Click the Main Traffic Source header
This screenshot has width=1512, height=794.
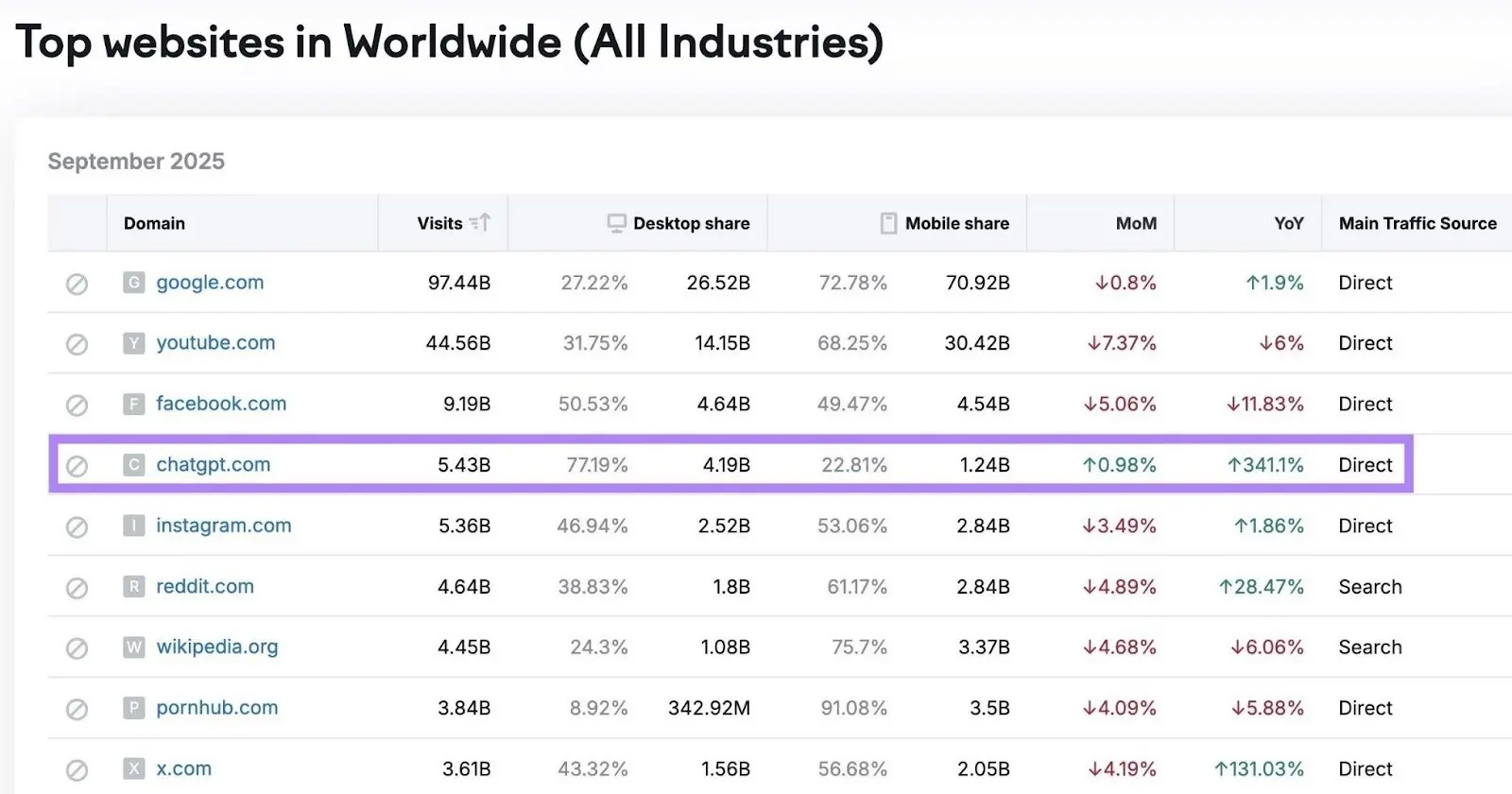tap(1417, 223)
